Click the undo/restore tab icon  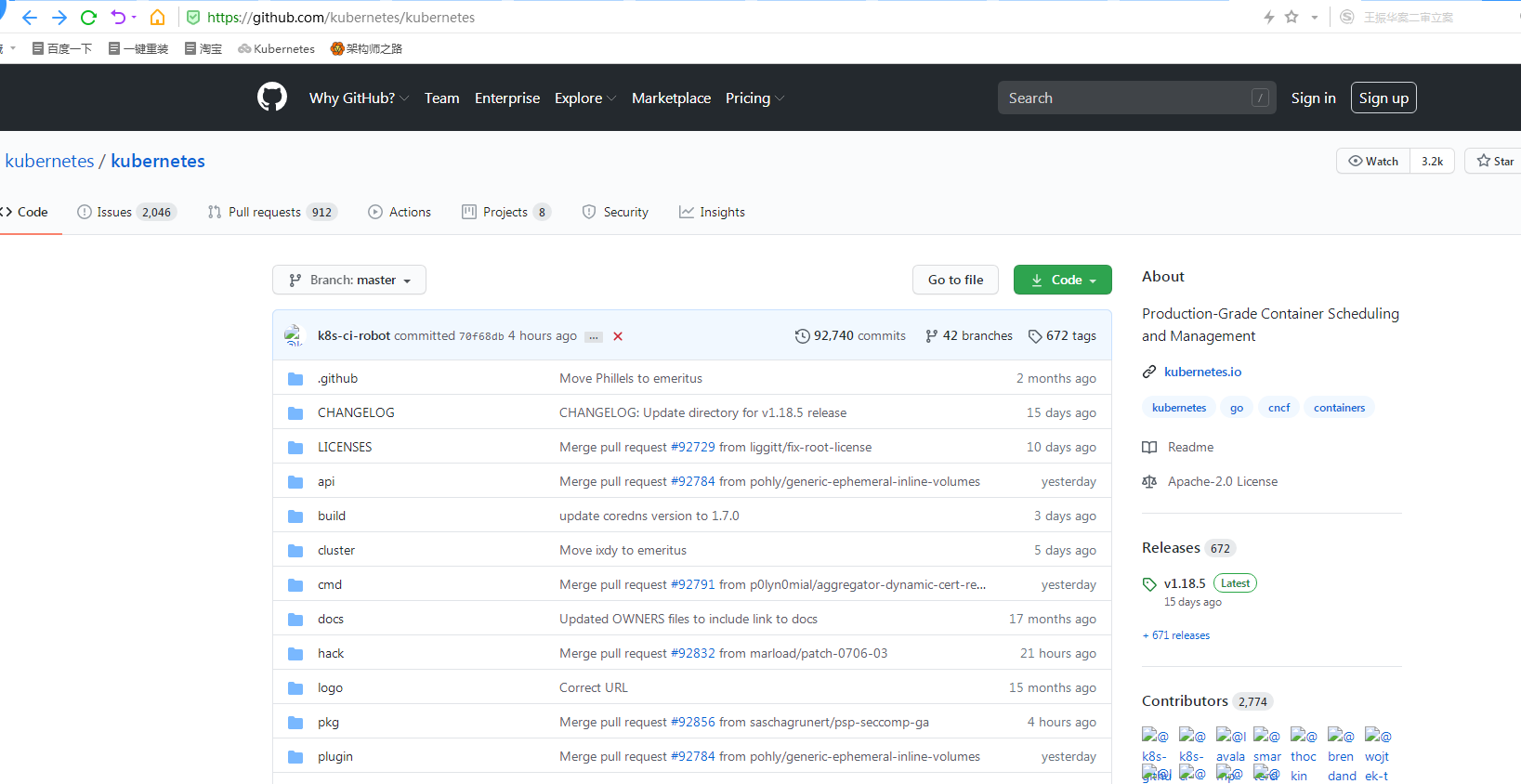point(118,18)
